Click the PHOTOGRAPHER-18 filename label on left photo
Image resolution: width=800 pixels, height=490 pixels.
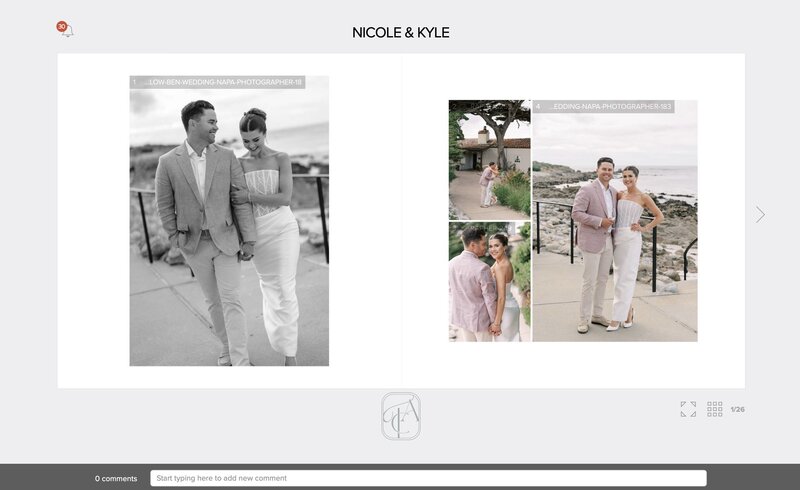[x=220, y=82]
